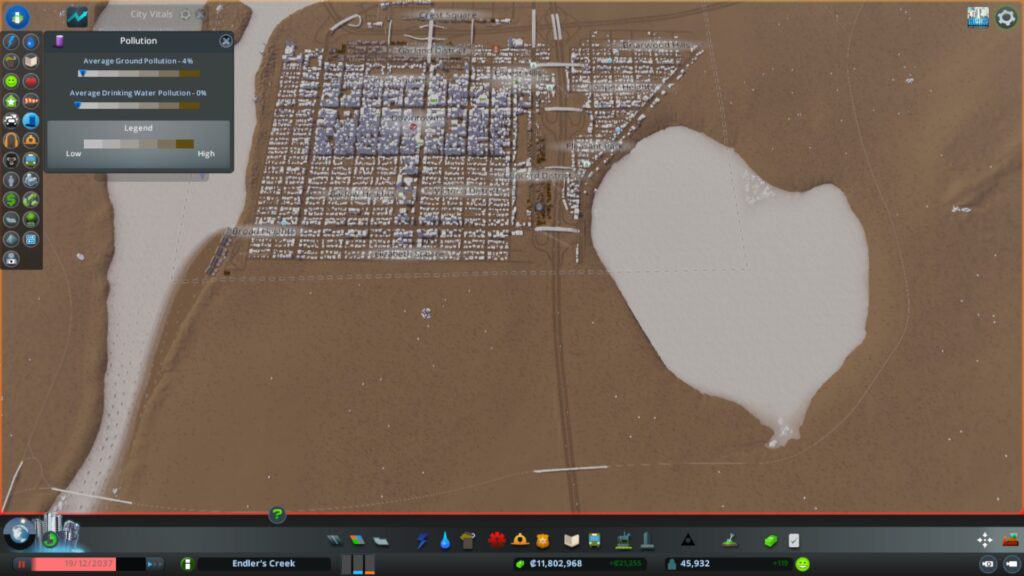This screenshot has width=1024, height=576.
Task: Toggle the bulldozer tool
Action: (x=1010, y=540)
